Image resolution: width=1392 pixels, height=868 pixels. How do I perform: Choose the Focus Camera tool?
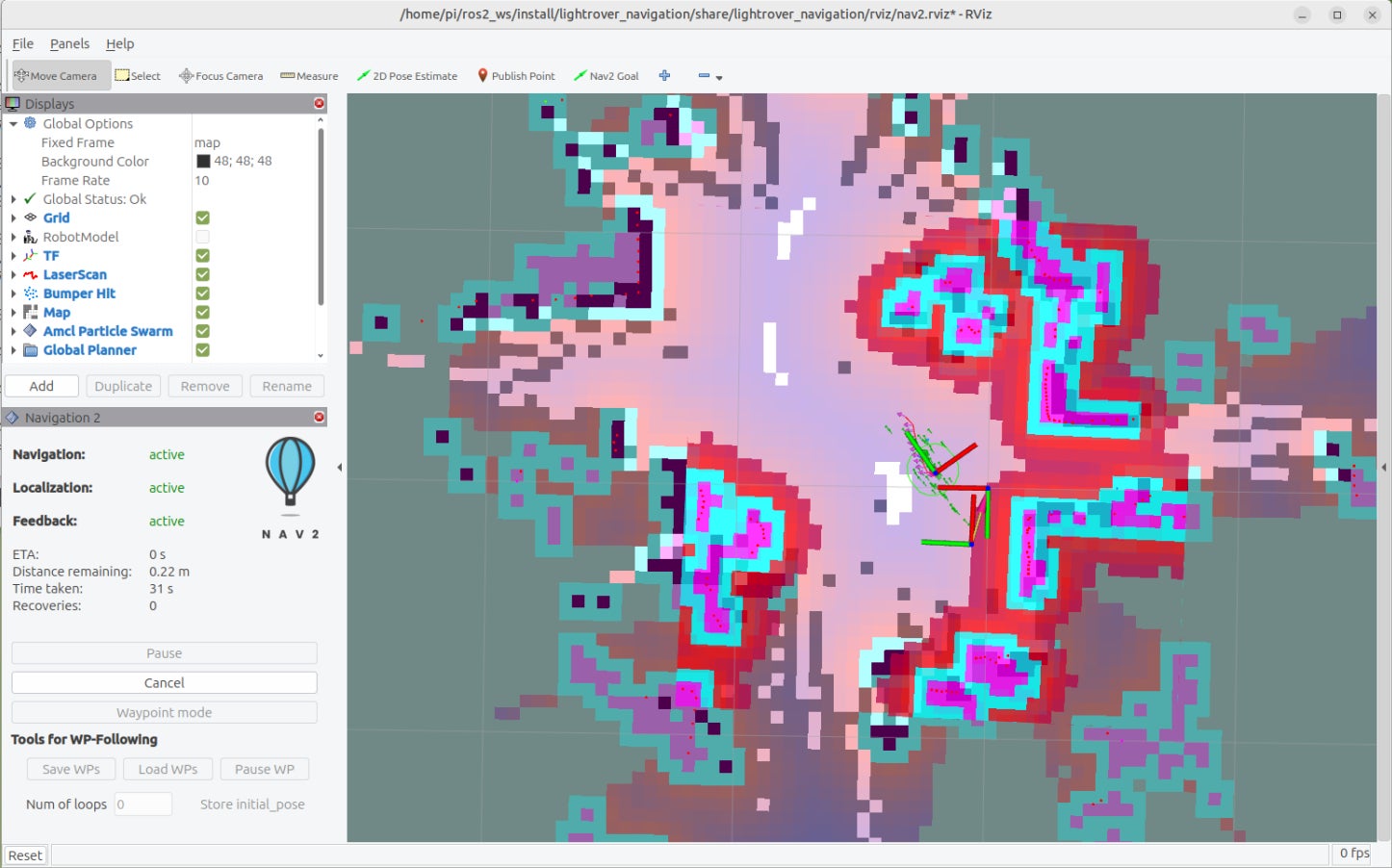tap(220, 76)
